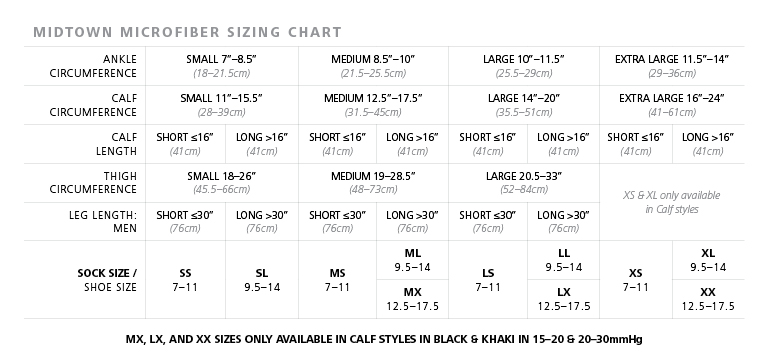This screenshot has height=360, width=768.
Task: Click the Large 10"–11.5" ankle circumference cell
Action: coord(524,66)
